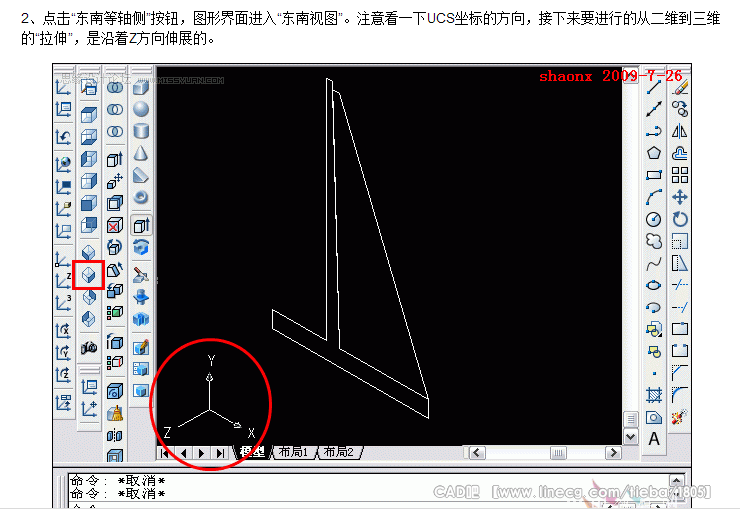Switch to the 布局1 layout tab
This screenshot has width=740, height=509.
[x=293, y=452]
